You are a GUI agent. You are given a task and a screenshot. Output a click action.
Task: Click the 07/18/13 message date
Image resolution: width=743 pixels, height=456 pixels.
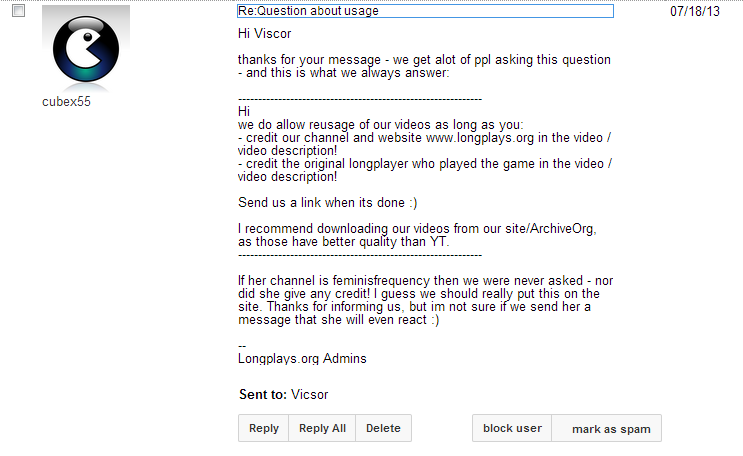[x=691, y=11]
